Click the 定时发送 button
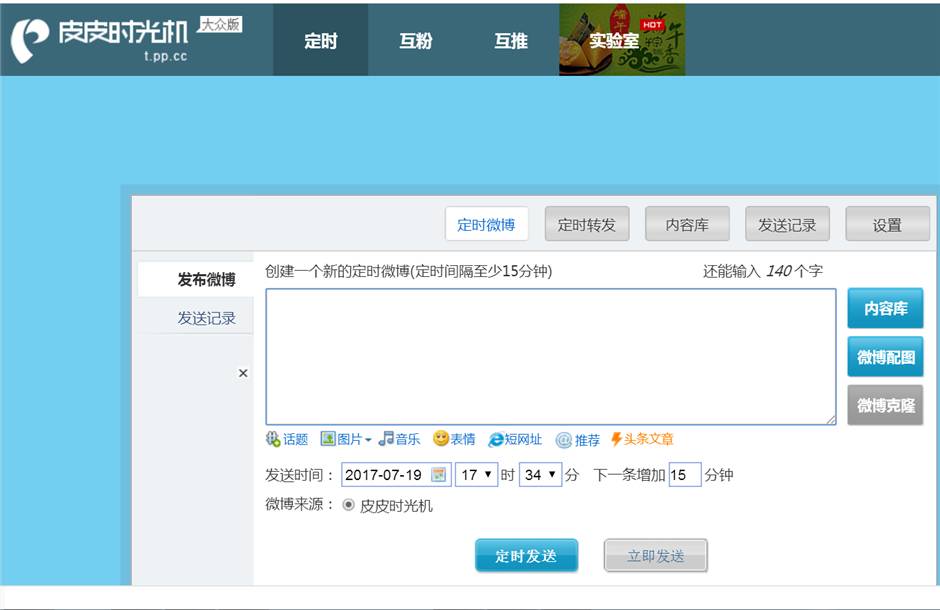This screenshot has height=610, width=940. (526, 556)
